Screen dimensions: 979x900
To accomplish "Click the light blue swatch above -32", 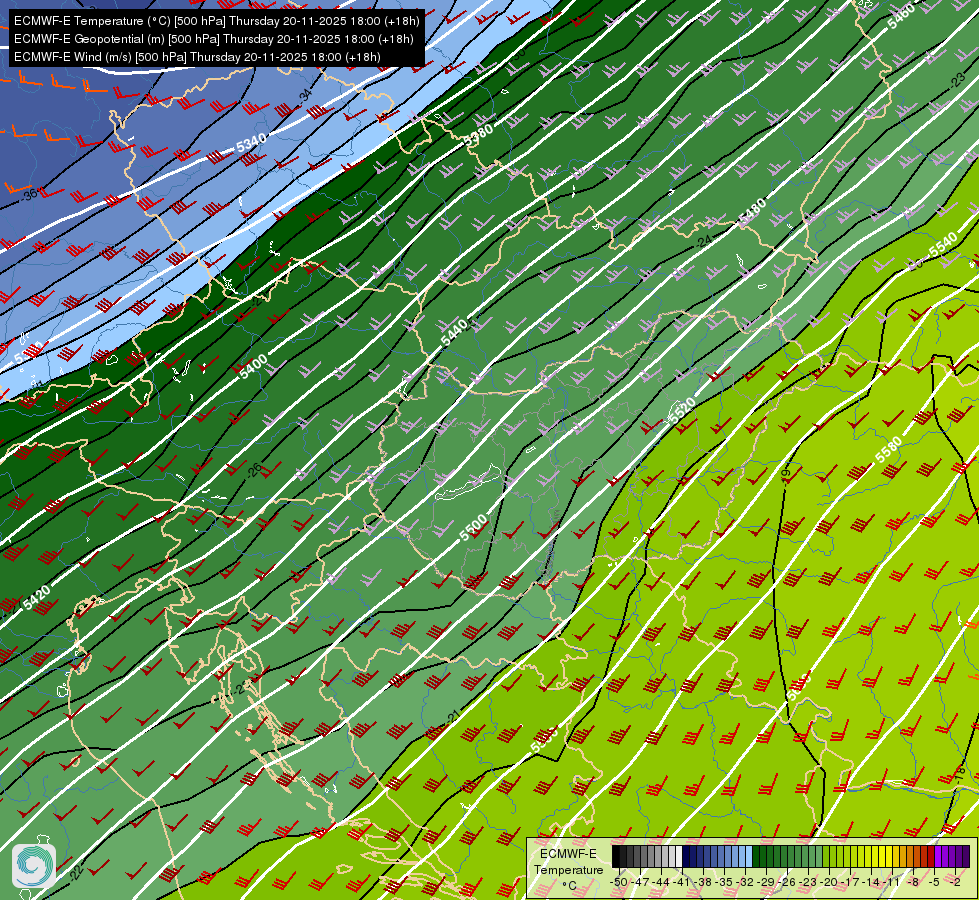I will click(x=749, y=856).
